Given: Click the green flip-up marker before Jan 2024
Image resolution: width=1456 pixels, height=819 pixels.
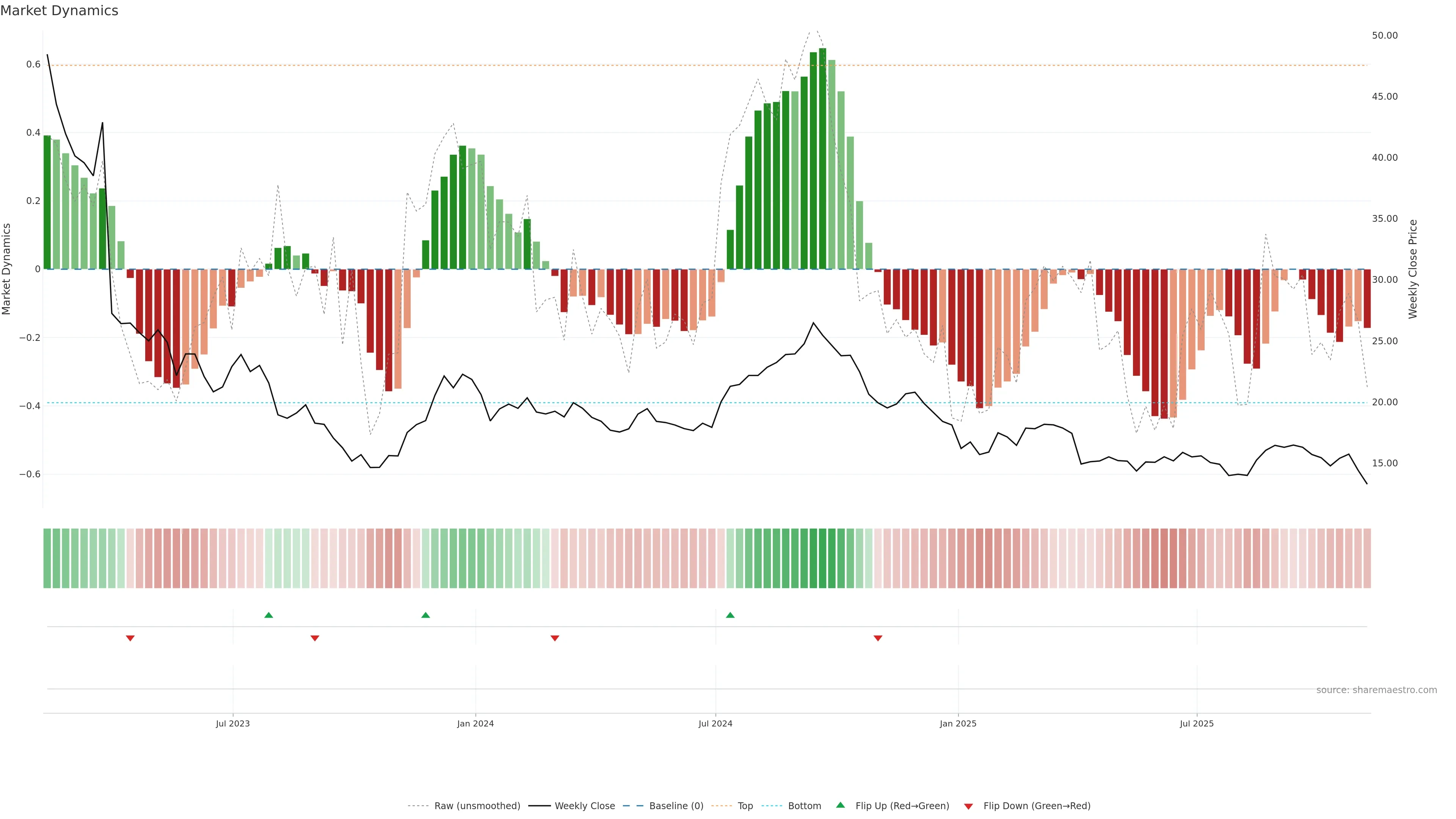Looking at the screenshot, I should click(425, 615).
